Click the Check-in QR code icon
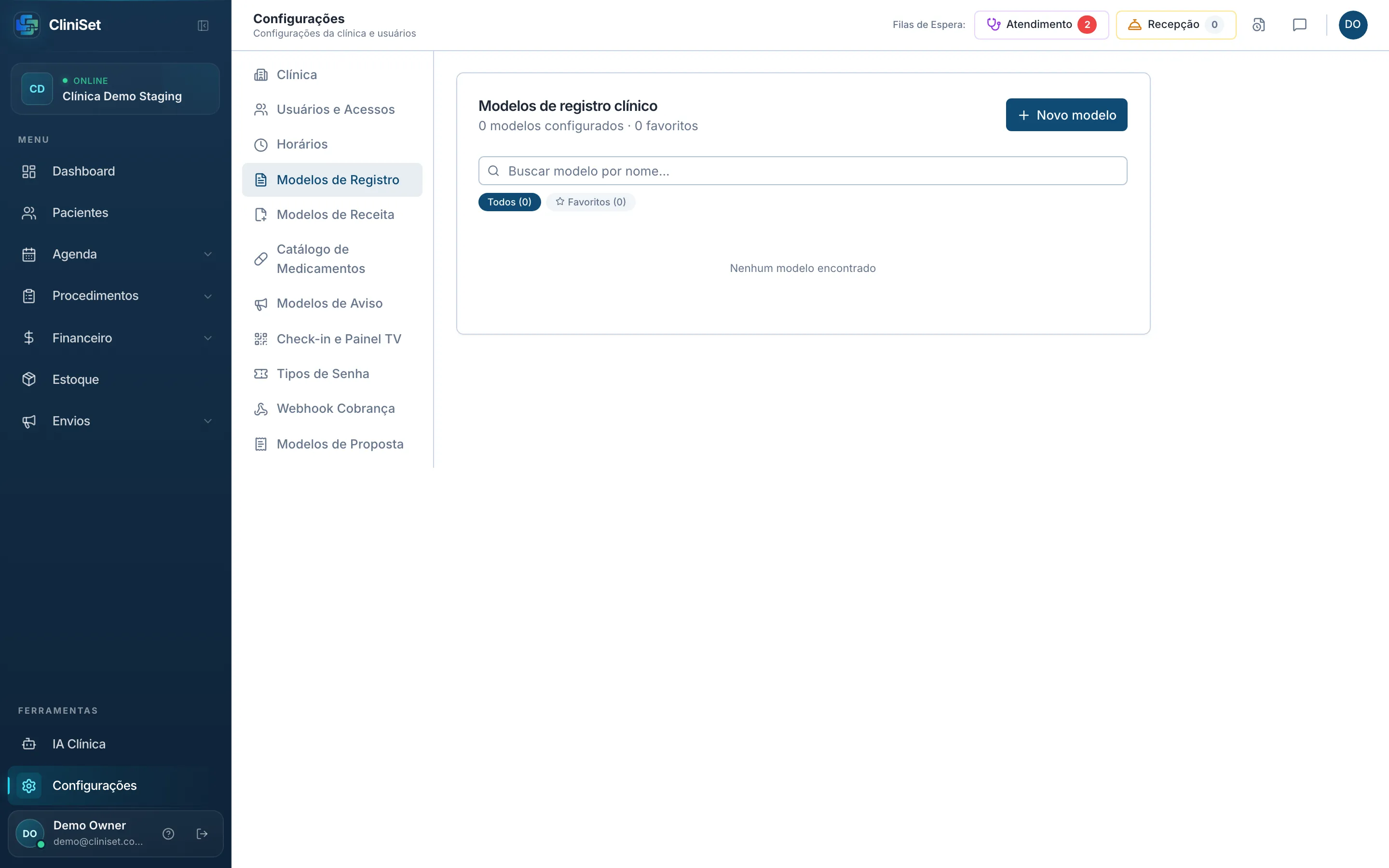Screen dimensions: 1389x868 click(260, 339)
